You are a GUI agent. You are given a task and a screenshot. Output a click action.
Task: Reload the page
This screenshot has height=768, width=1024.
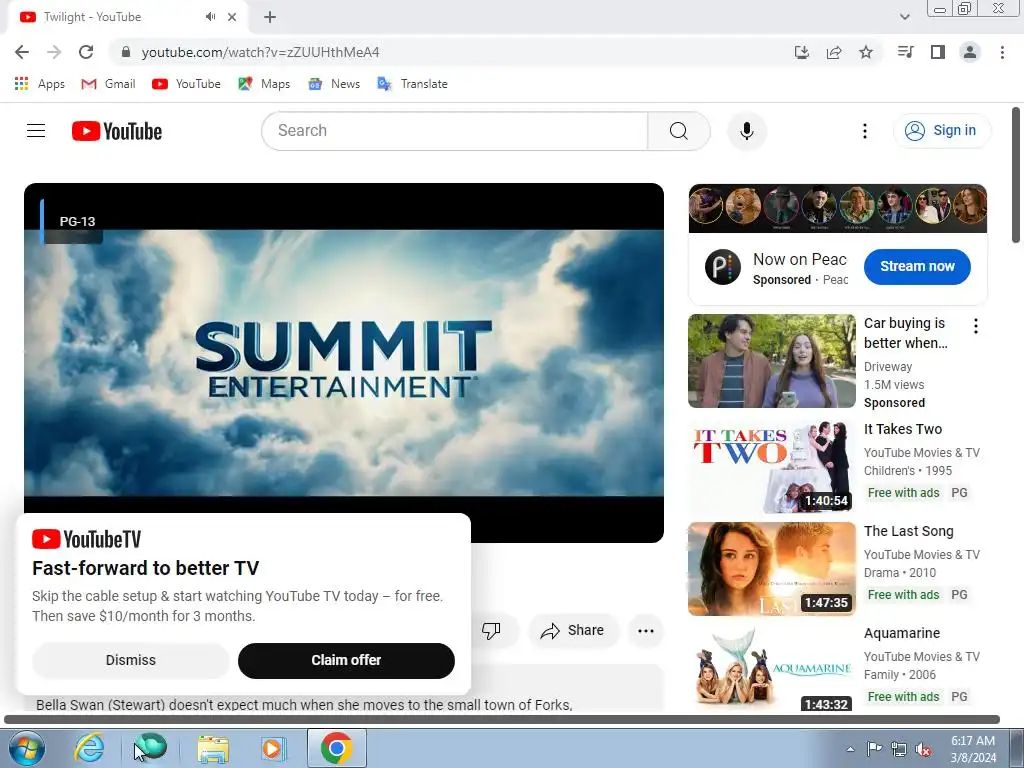[x=86, y=52]
